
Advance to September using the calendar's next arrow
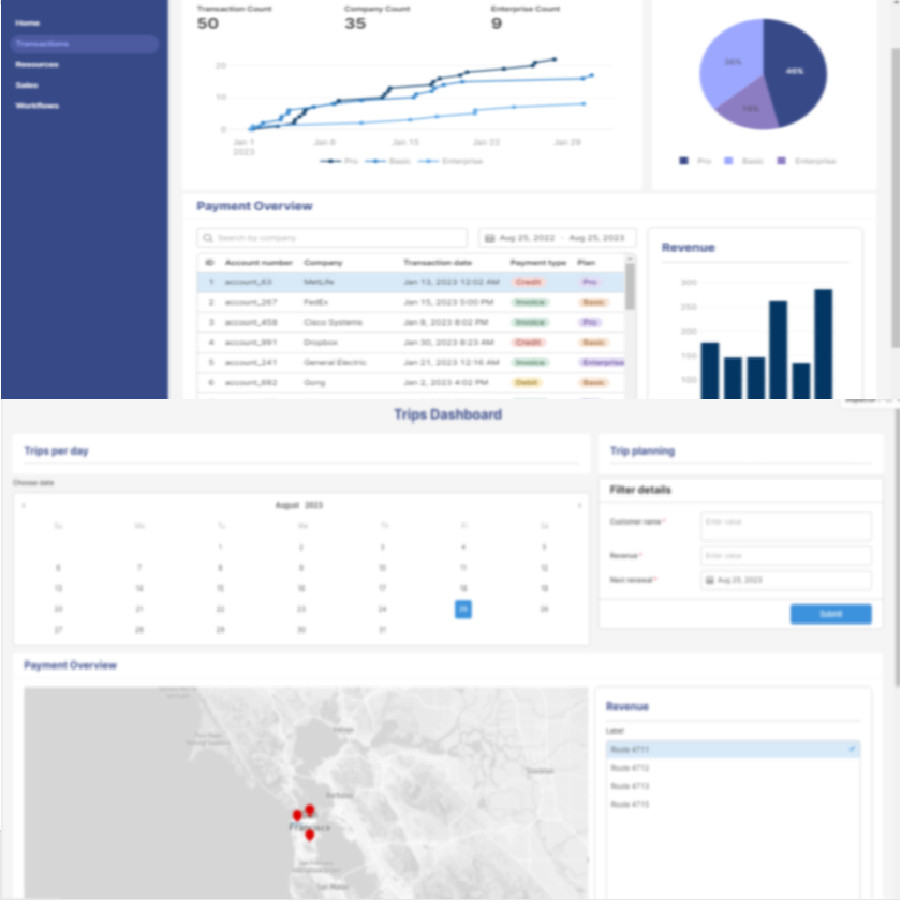578,505
